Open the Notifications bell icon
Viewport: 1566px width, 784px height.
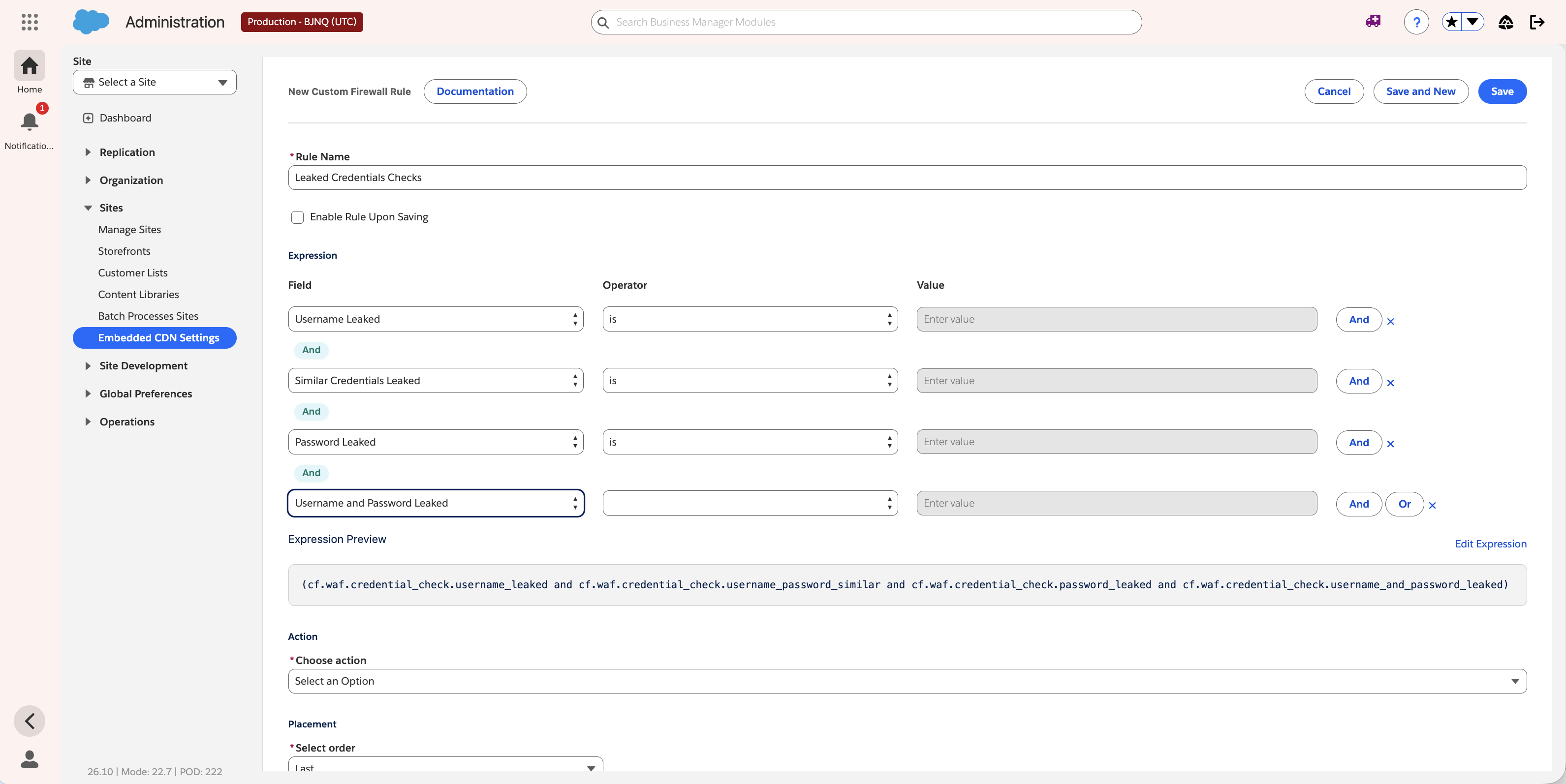[29, 121]
